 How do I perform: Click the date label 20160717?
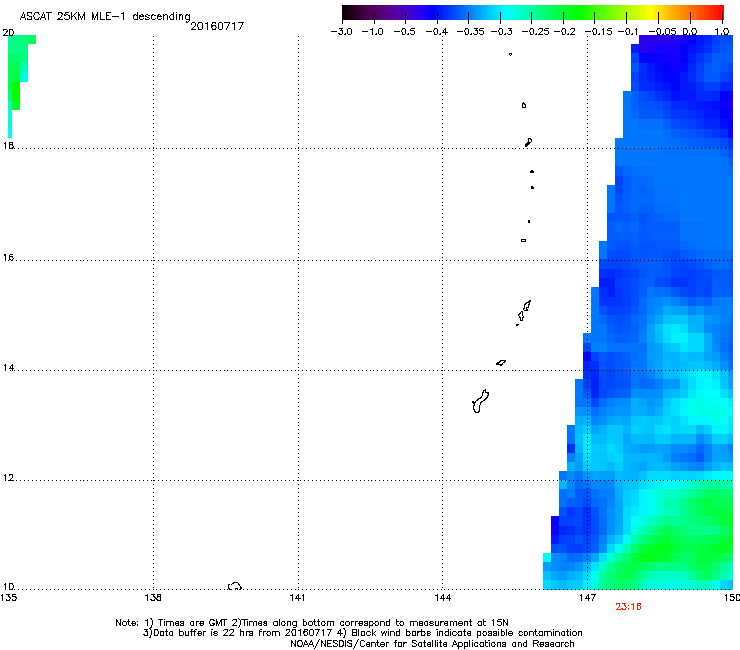point(217,26)
